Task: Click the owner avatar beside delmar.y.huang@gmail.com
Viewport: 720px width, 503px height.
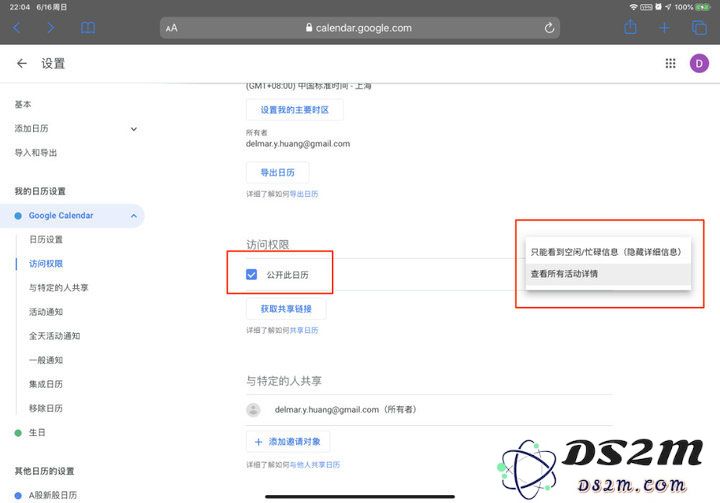Action: 253,410
